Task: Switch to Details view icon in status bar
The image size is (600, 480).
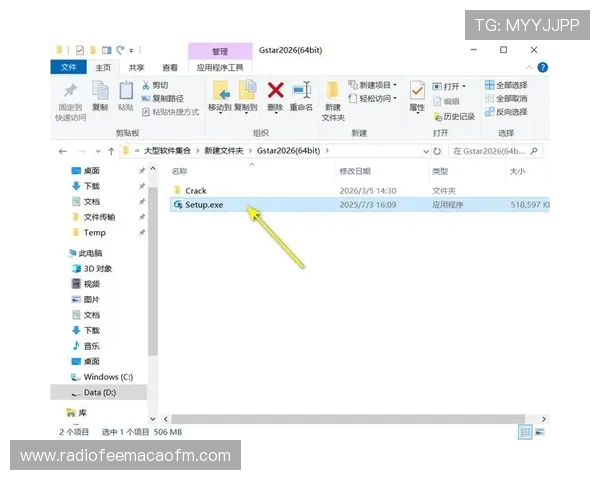Action: pos(525,432)
